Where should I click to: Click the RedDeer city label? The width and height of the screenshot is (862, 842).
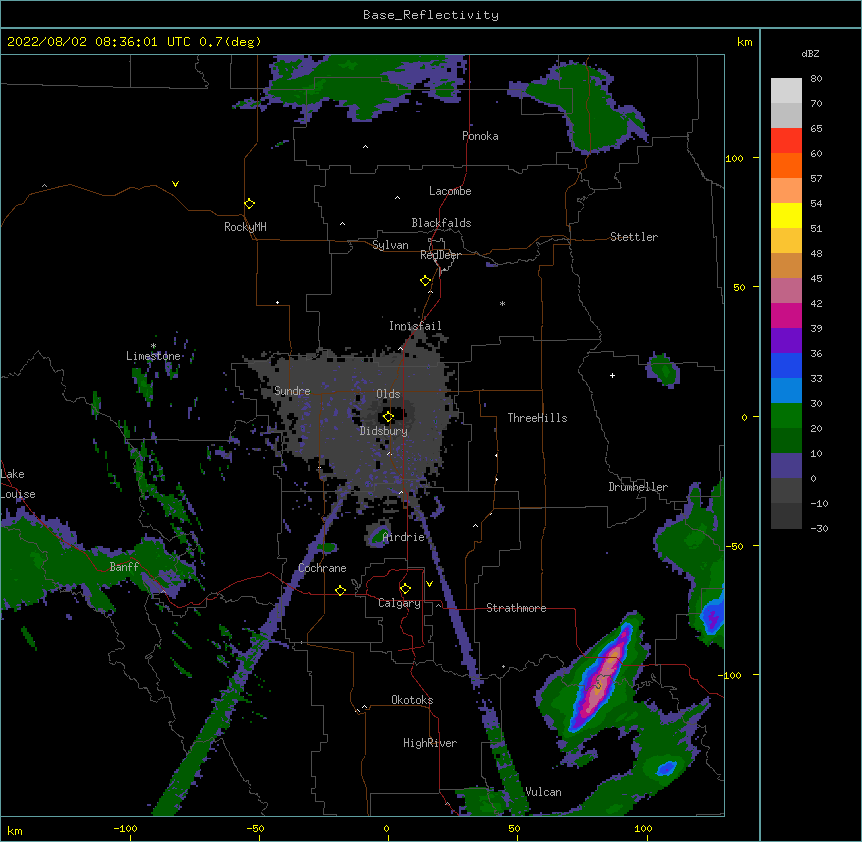tap(440, 255)
